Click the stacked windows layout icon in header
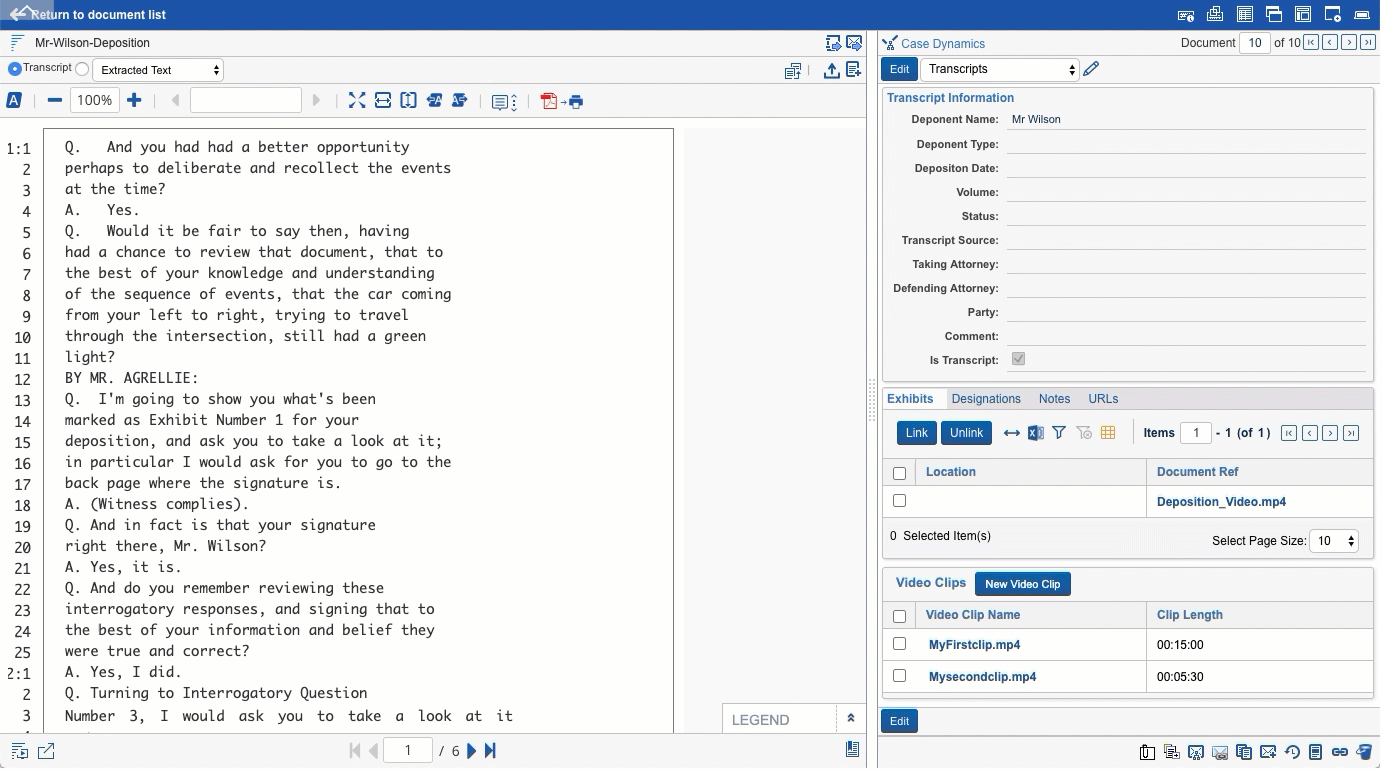Image resolution: width=1382 pixels, height=771 pixels. click(x=1274, y=14)
